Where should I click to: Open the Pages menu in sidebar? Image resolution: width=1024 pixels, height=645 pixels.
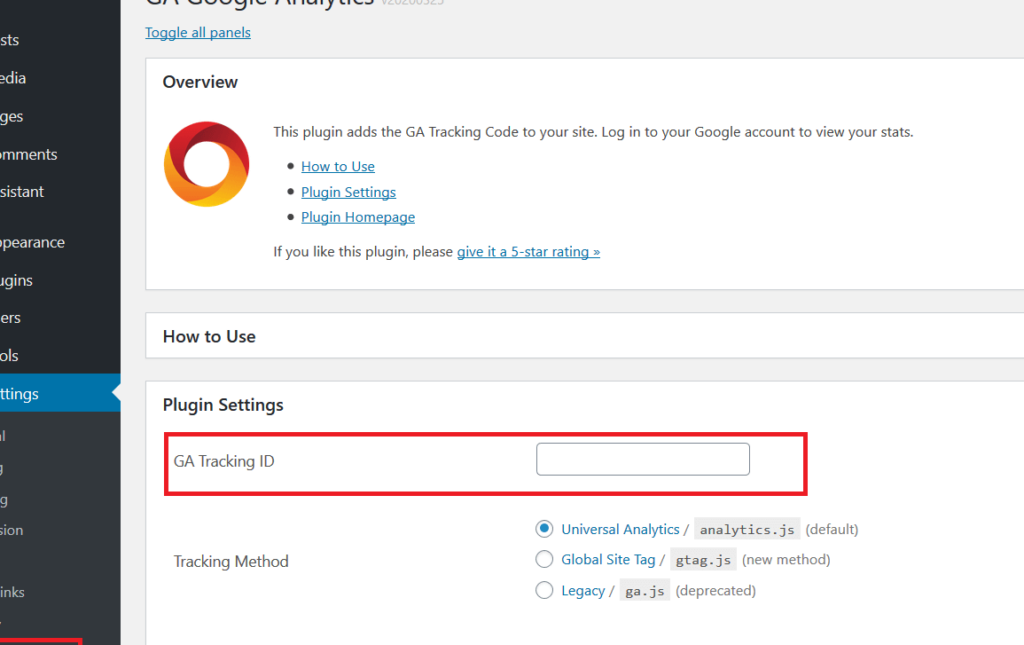[60, 116]
